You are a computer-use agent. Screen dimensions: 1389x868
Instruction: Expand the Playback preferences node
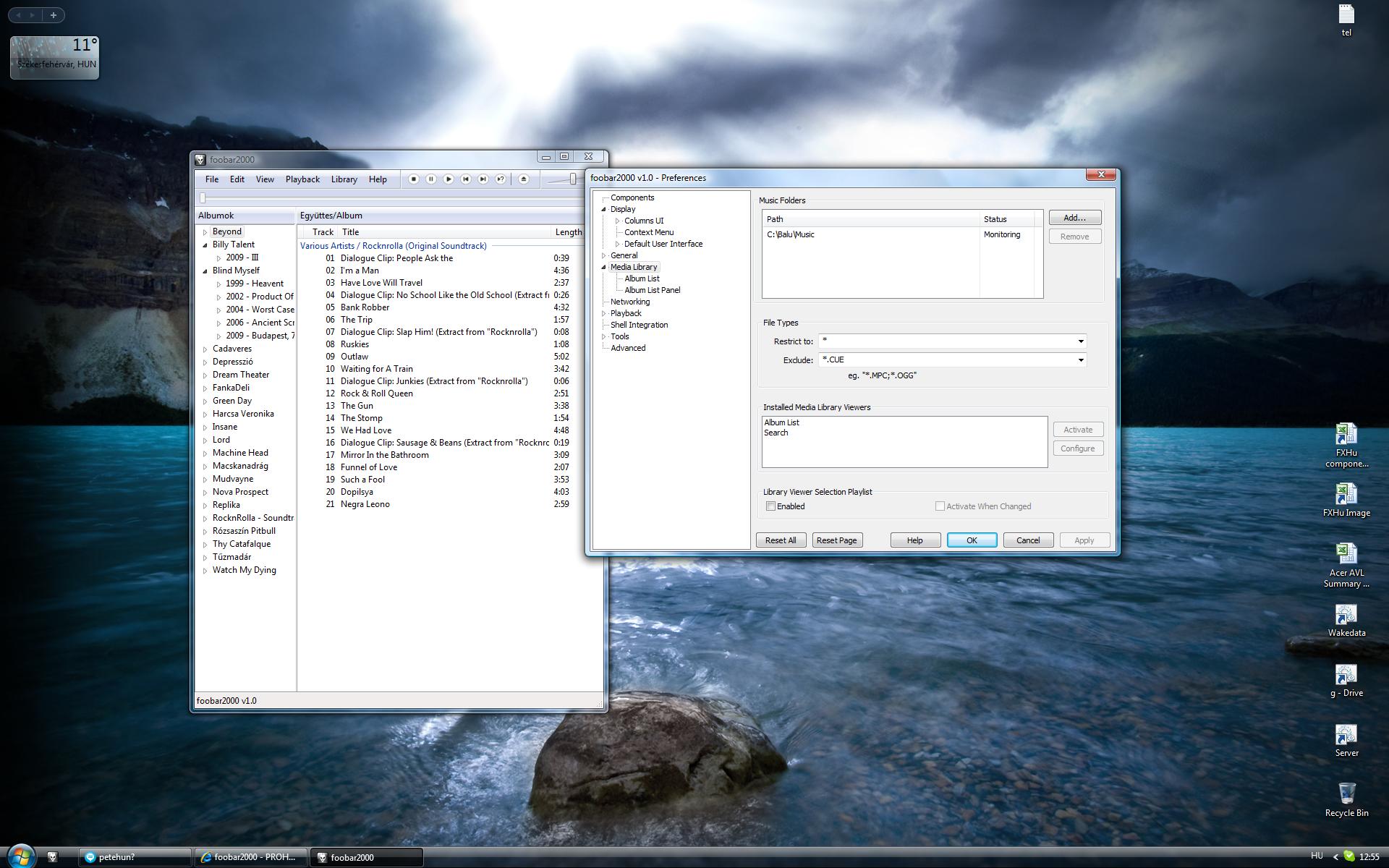pos(604,313)
